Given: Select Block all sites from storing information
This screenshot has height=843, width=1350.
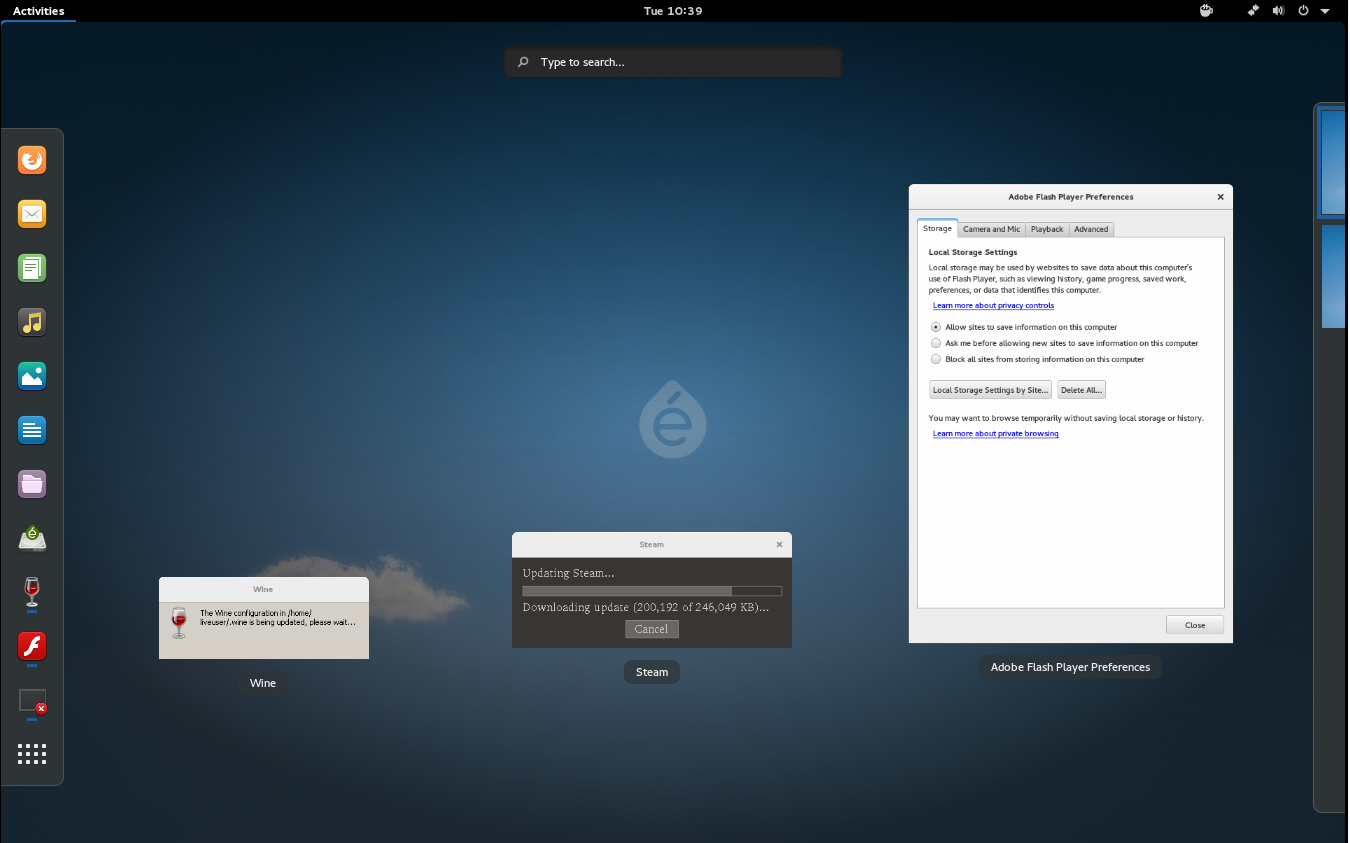Looking at the screenshot, I should (x=936, y=359).
